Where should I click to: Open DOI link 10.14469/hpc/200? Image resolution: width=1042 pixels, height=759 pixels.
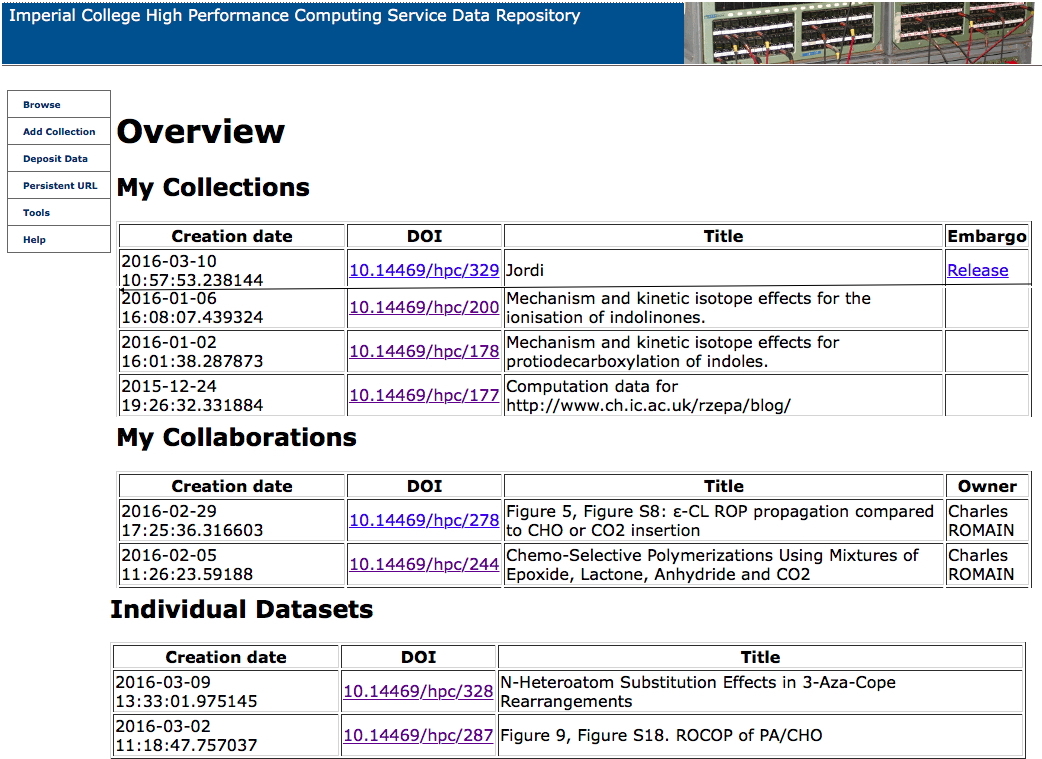(424, 308)
